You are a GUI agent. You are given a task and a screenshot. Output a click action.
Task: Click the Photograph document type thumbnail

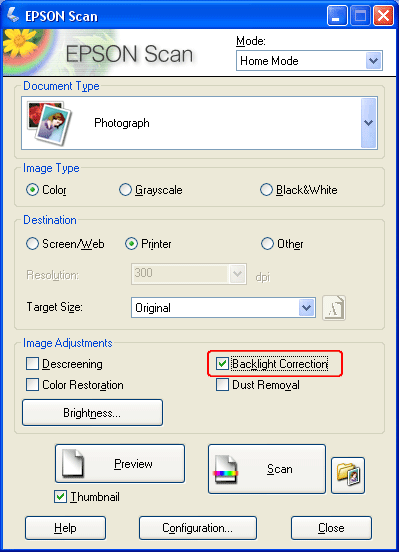coord(50,123)
